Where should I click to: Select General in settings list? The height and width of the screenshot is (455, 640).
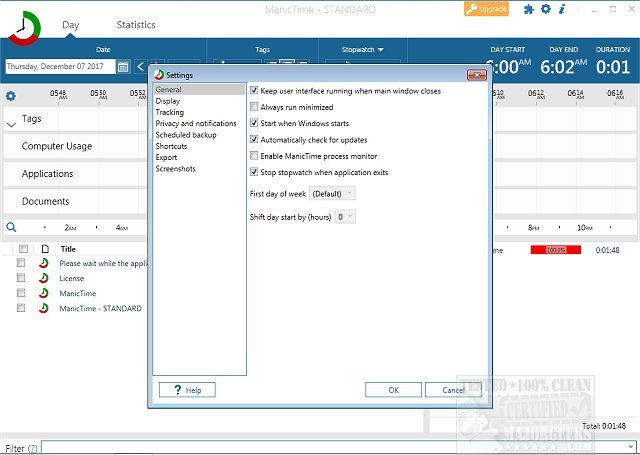coord(199,89)
